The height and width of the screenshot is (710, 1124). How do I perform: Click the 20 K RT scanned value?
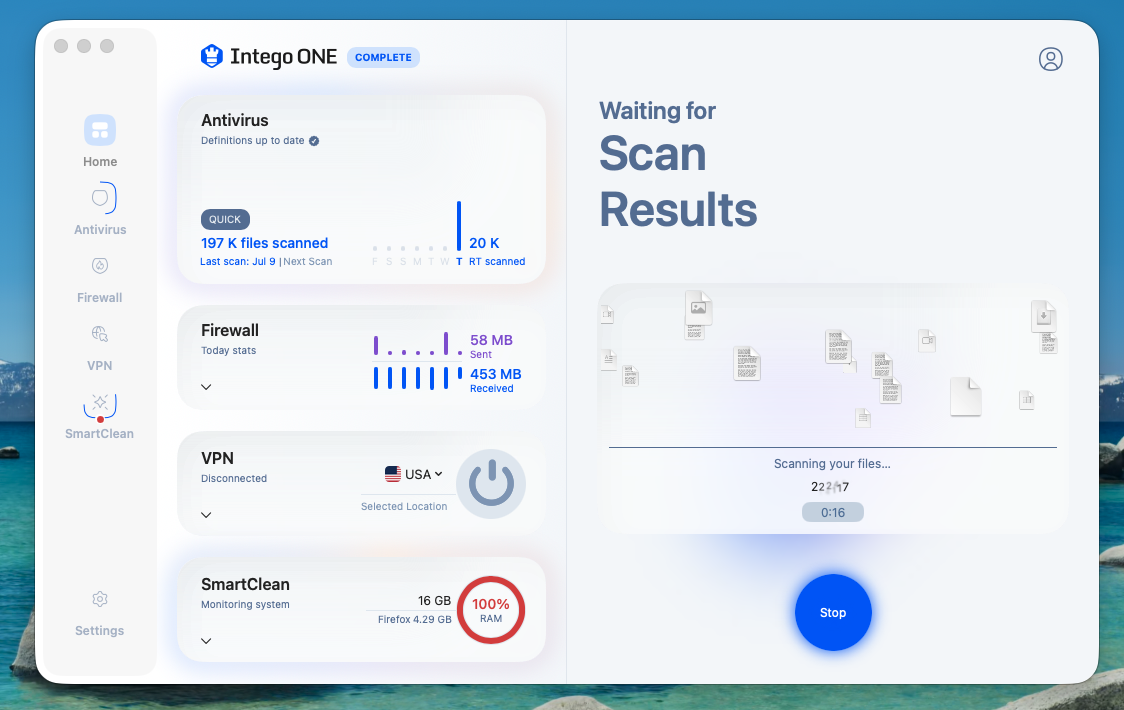click(485, 243)
